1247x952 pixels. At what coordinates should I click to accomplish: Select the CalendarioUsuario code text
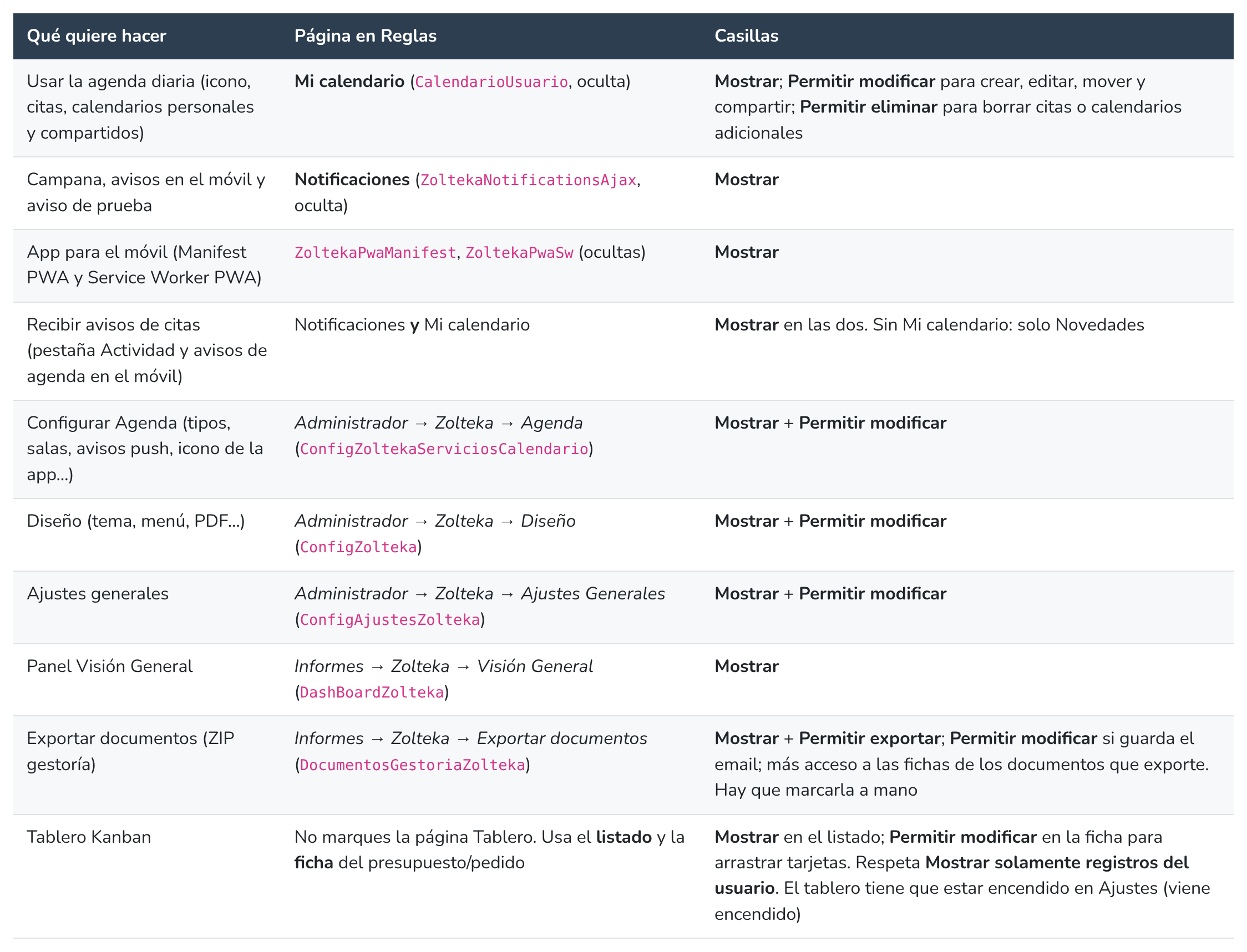coord(491,82)
